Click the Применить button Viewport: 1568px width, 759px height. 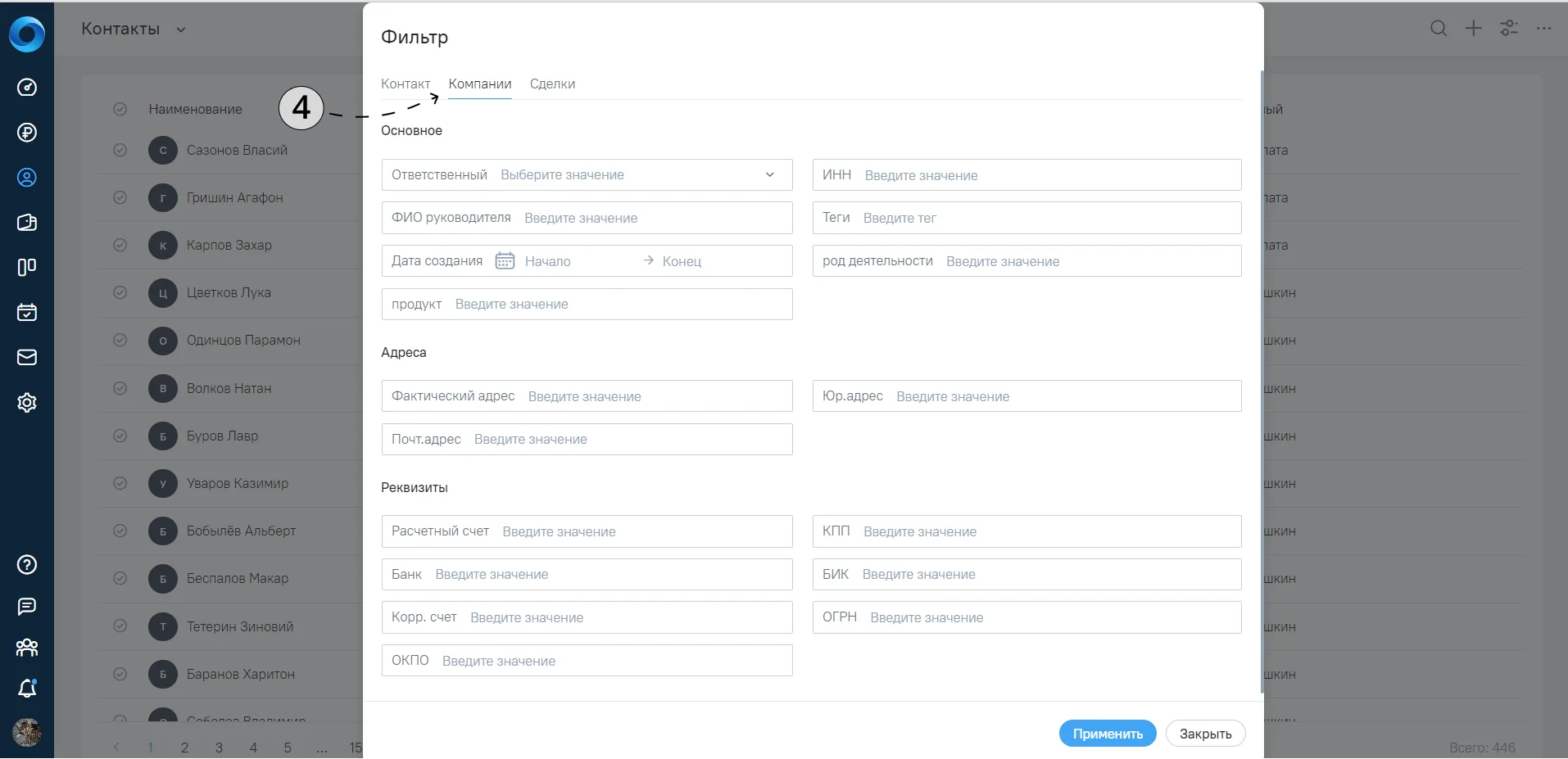[1108, 734]
